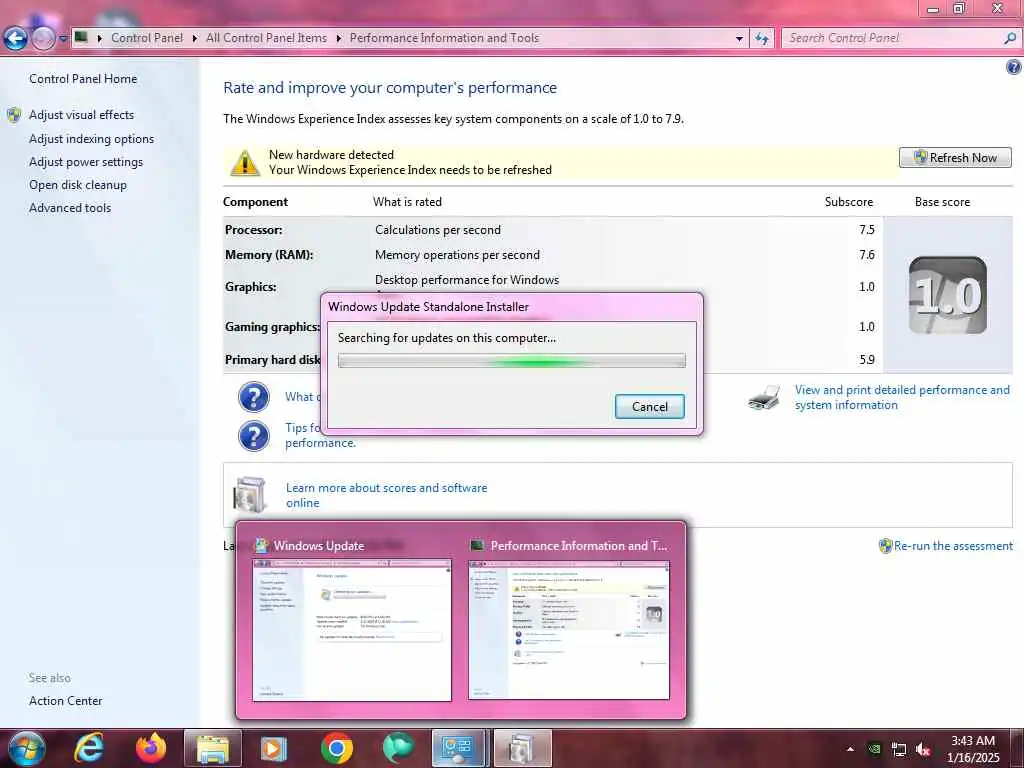This screenshot has width=1024, height=768.
Task: Click the software box icon
Action: 249,494
